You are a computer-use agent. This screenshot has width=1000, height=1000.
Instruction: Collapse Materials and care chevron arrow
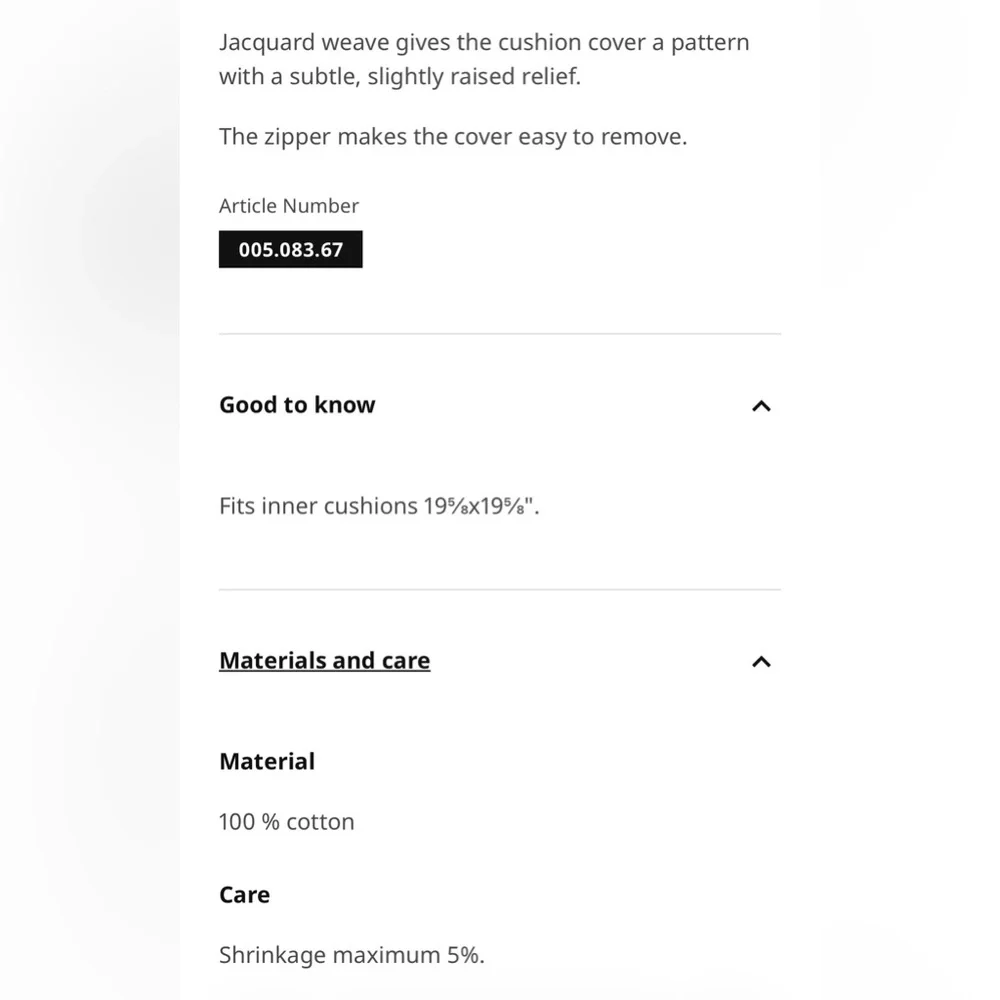tap(761, 661)
